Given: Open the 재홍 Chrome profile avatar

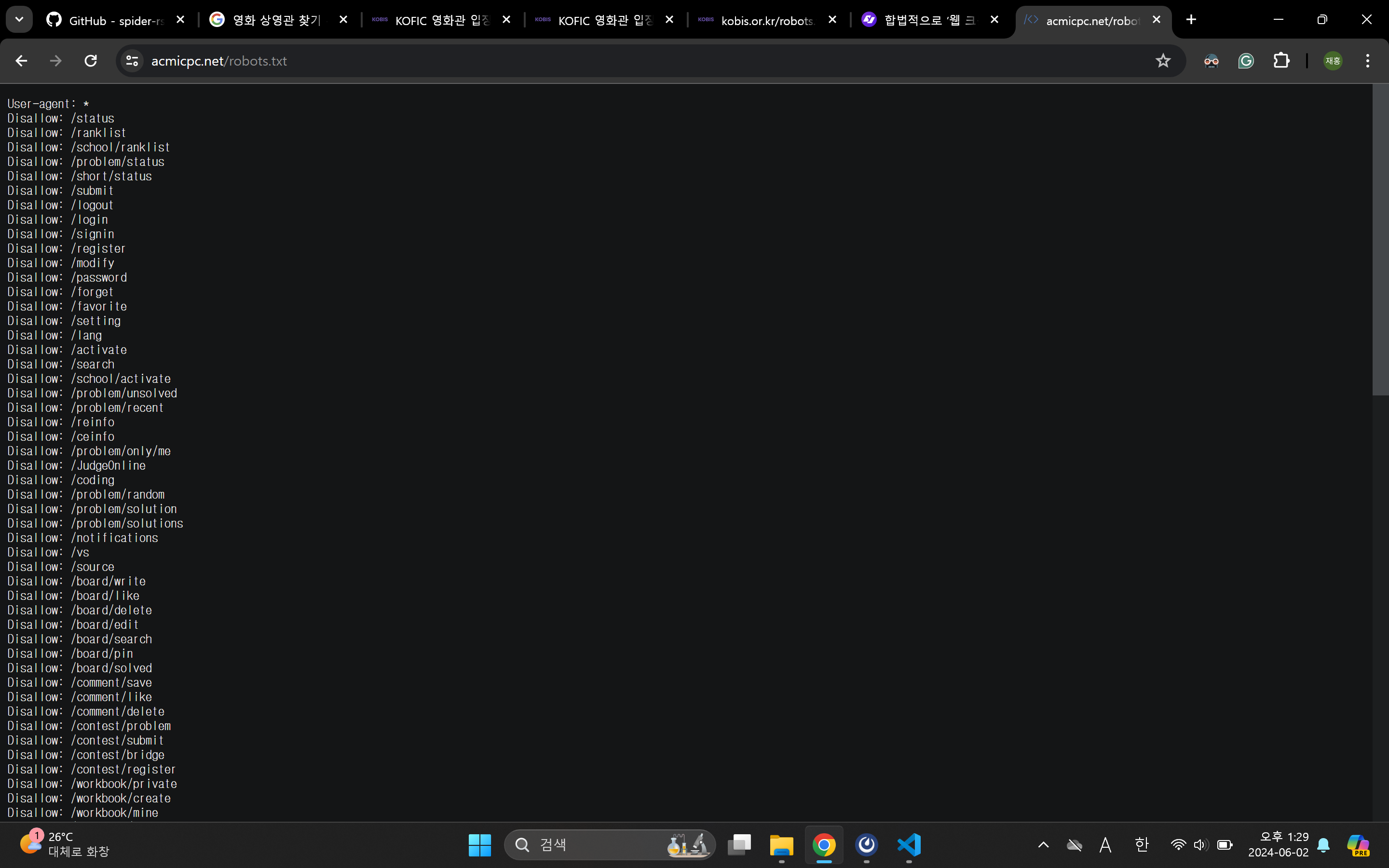Looking at the screenshot, I should pos(1333,61).
